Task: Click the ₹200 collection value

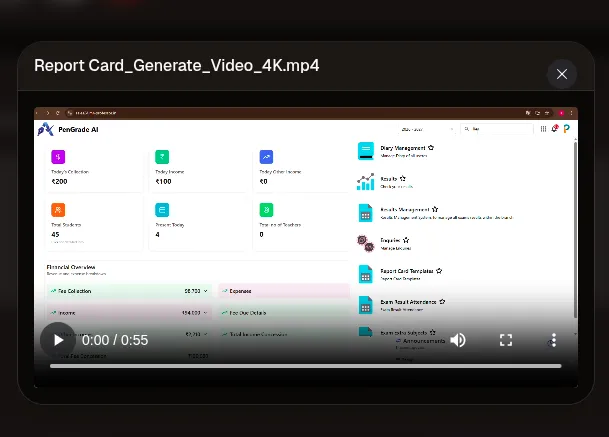Action: click(x=59, y=181)
